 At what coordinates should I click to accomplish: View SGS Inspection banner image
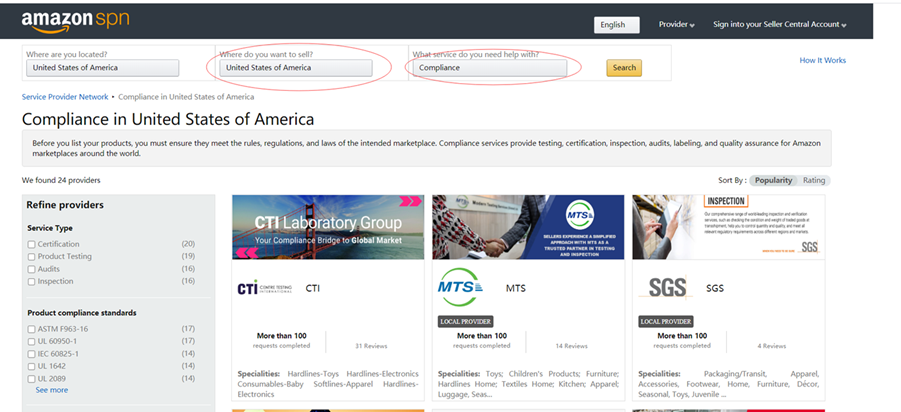(729, 227)
